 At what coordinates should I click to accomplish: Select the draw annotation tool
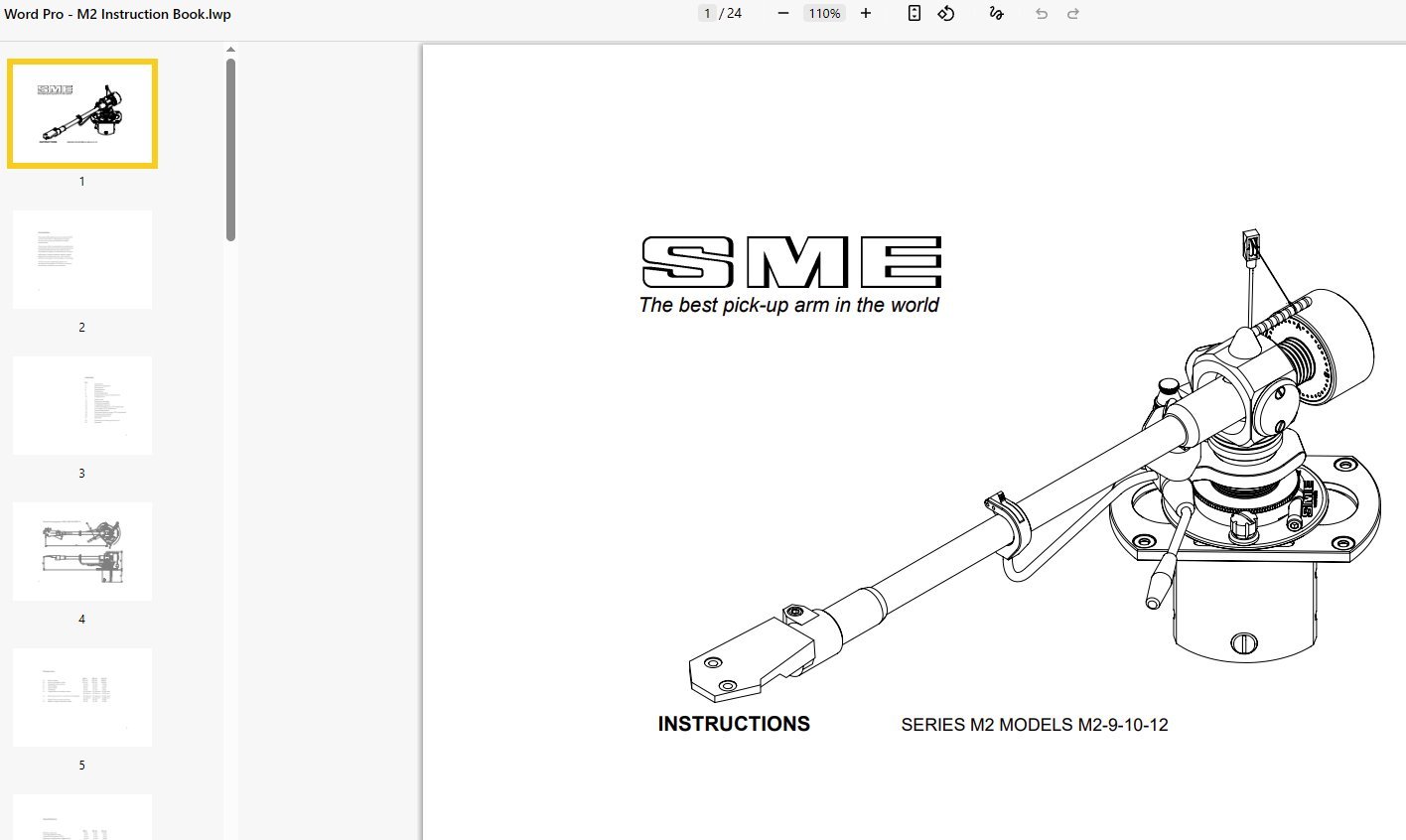tap(996, 14)
